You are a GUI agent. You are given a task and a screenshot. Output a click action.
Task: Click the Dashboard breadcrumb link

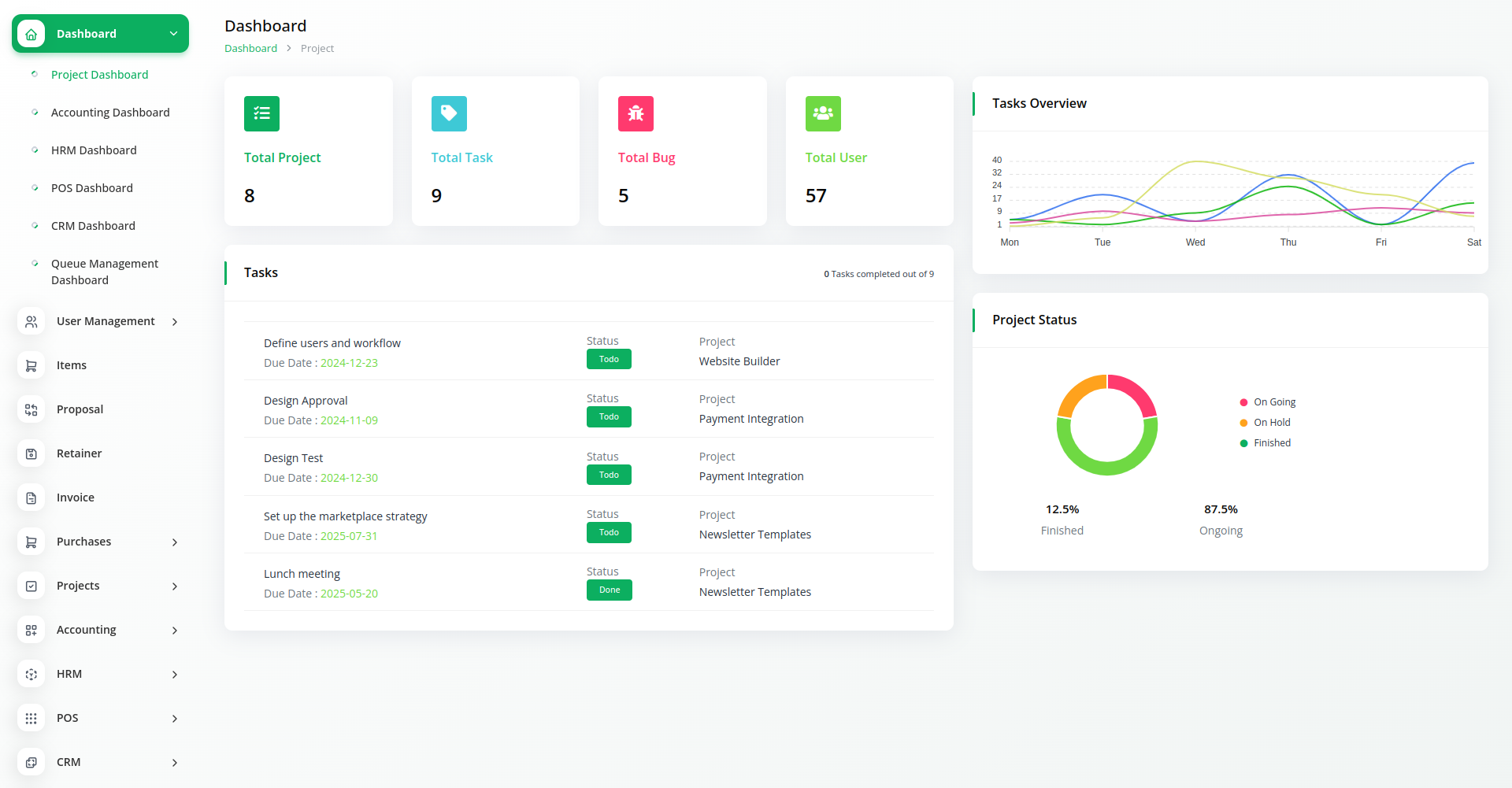click(250, 49)
